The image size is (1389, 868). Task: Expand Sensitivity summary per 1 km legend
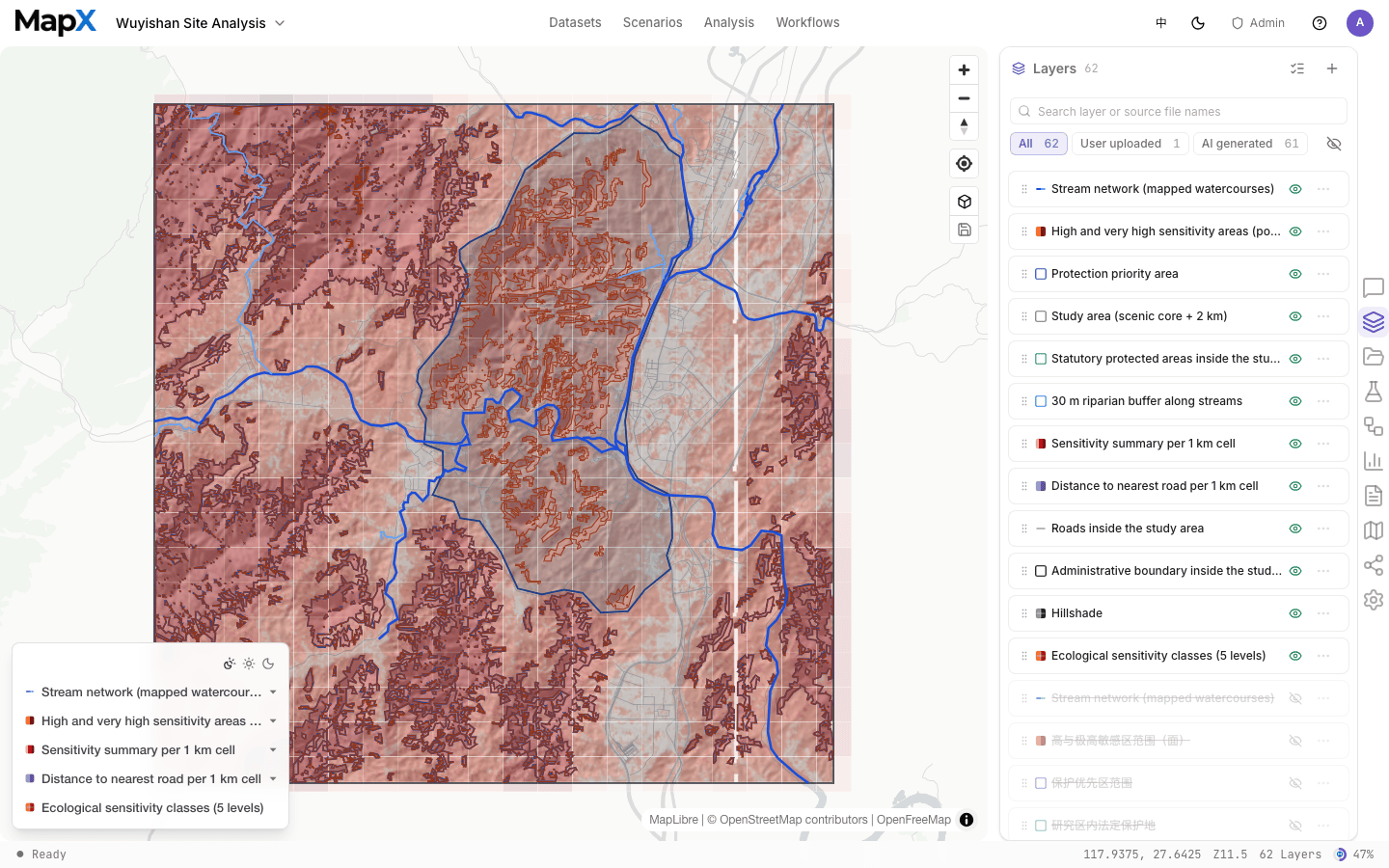tap(273, 750)
